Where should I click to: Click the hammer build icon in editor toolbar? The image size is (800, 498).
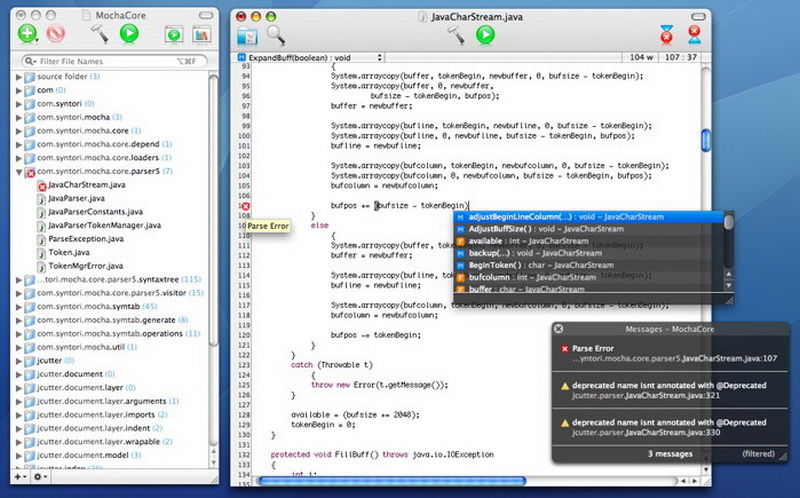[x=456, y=35]
